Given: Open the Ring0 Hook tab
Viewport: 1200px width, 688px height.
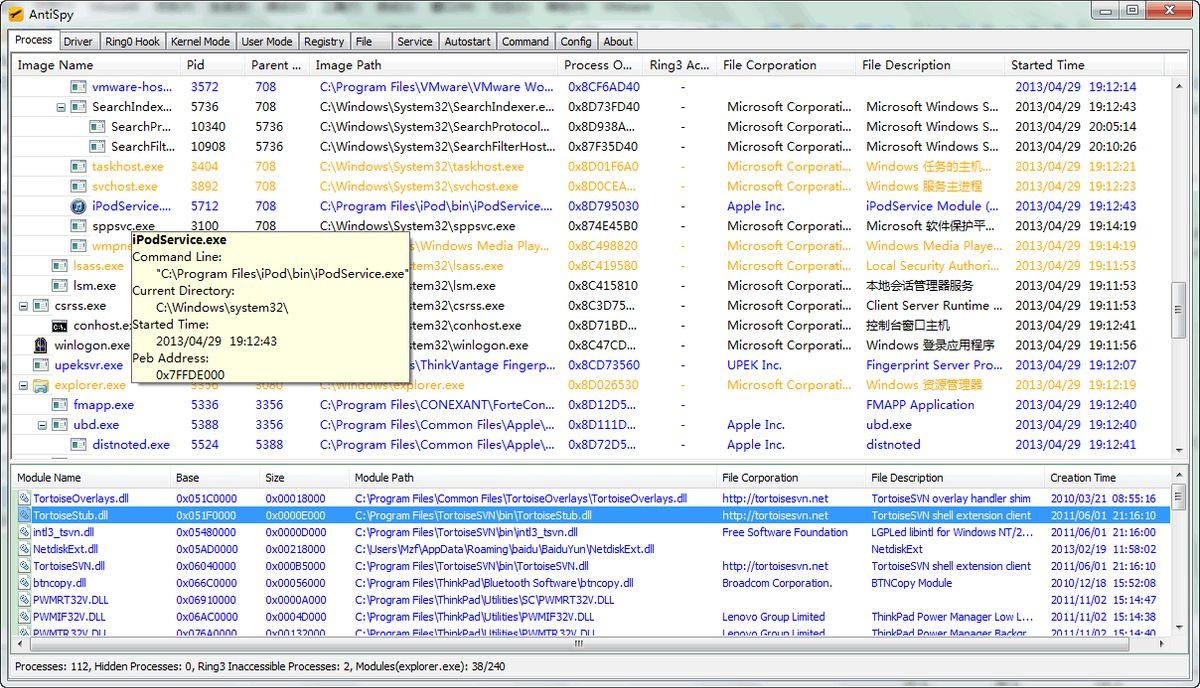Looking at the screenshot, I should point(132,42).
